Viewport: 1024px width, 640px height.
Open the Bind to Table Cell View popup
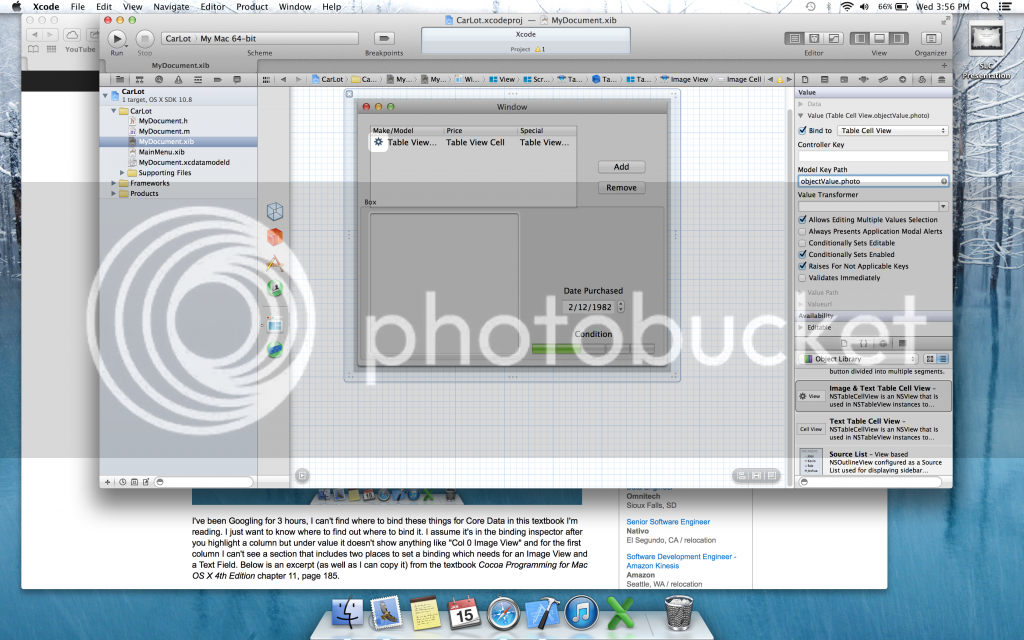893,131
